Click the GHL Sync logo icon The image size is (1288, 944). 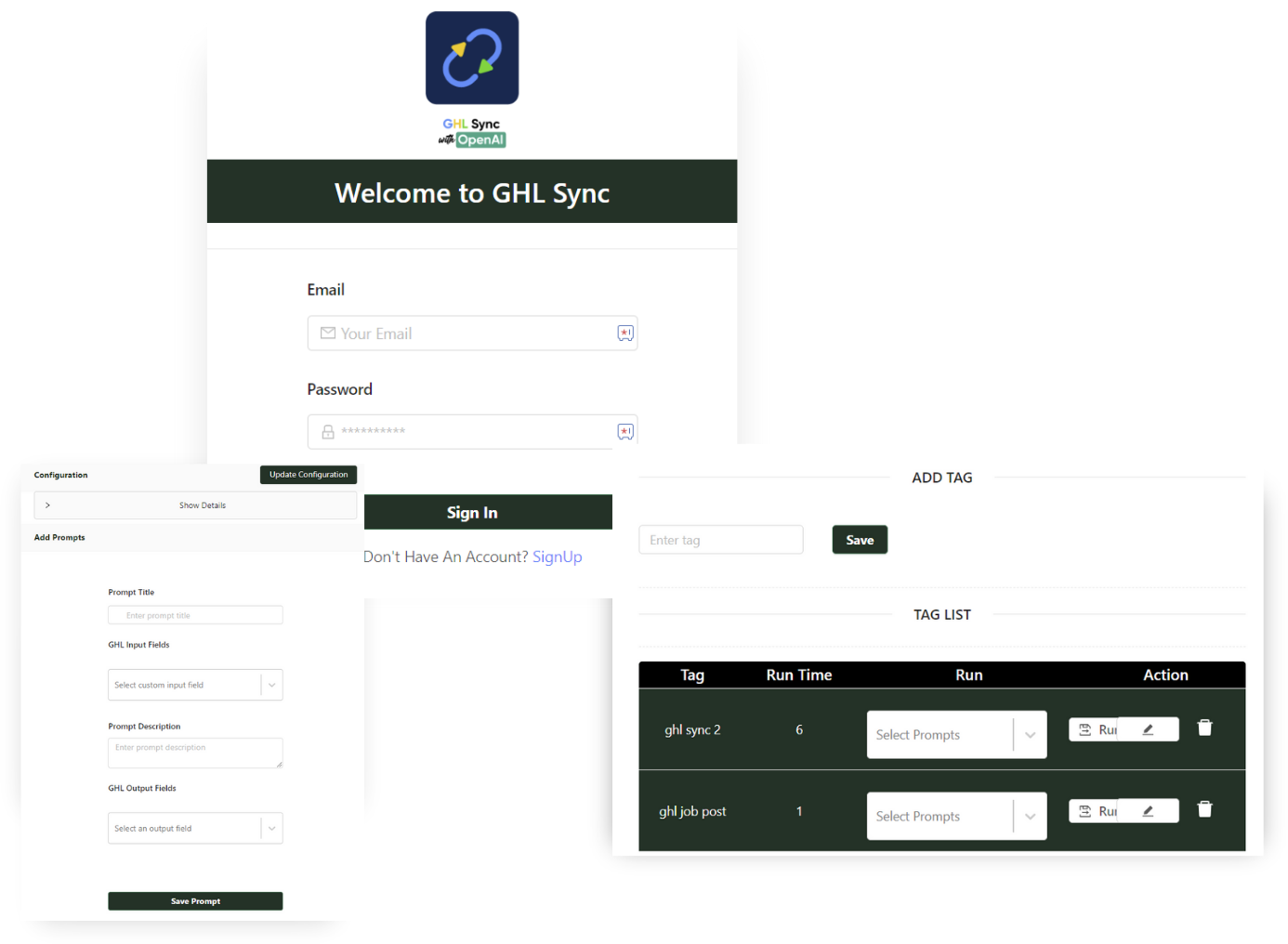click(x=472, y=58)
